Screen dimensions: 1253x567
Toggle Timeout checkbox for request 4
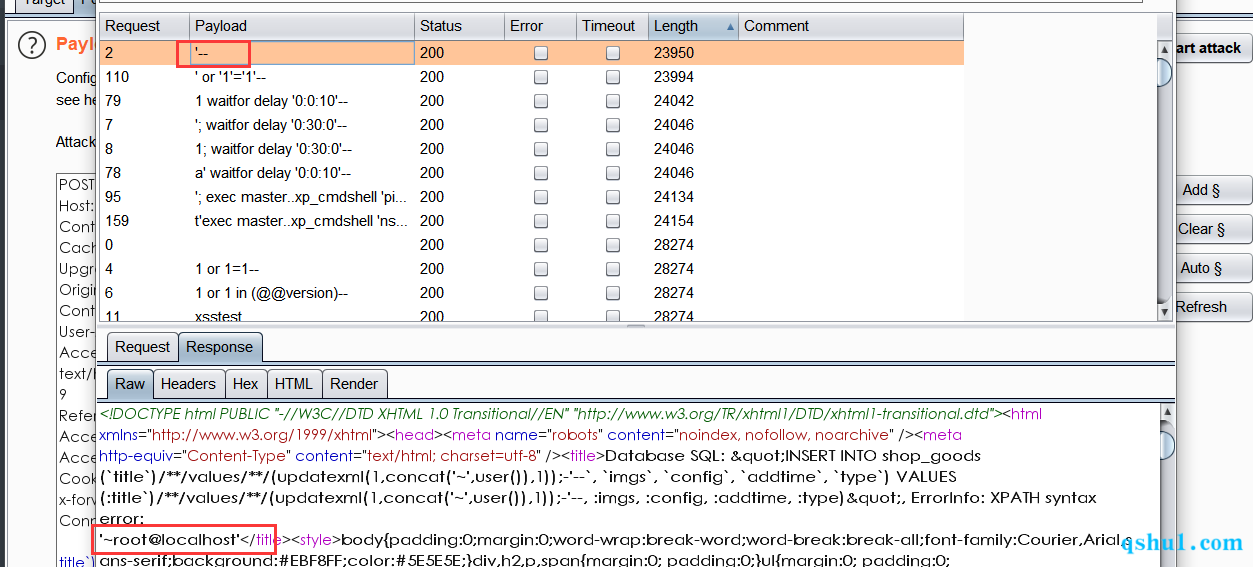point(613,269)
